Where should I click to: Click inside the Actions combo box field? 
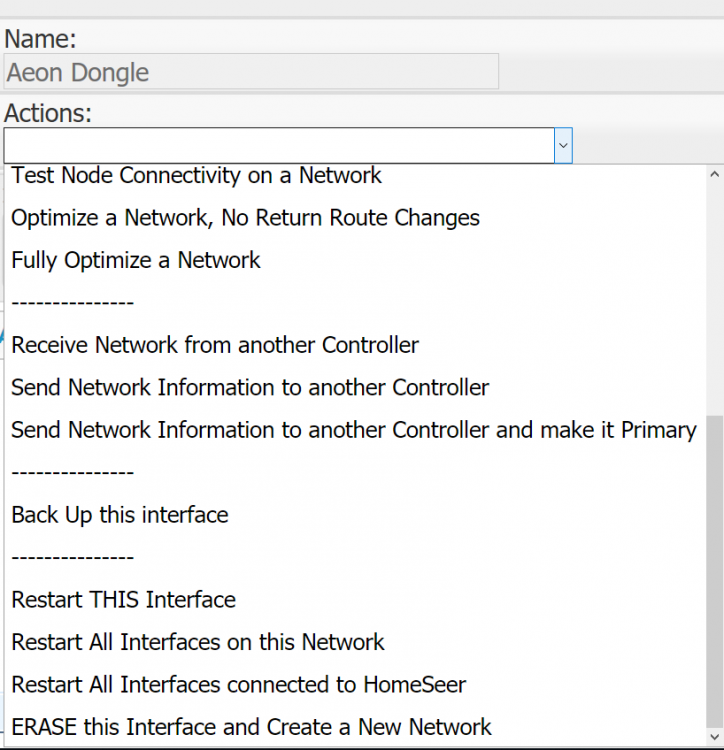click(278, 146)
